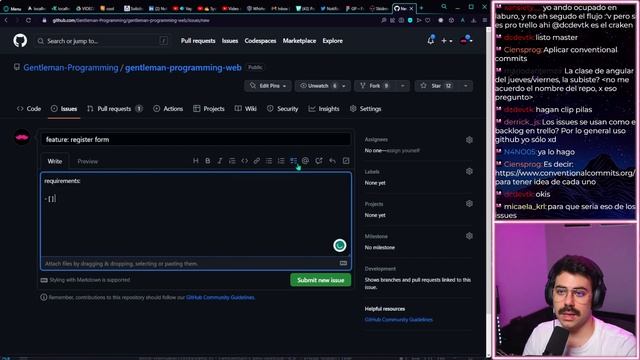Screen dimensions: 640x360
Task: Click Submit new issue button
Action: click(x=320, y=280)
